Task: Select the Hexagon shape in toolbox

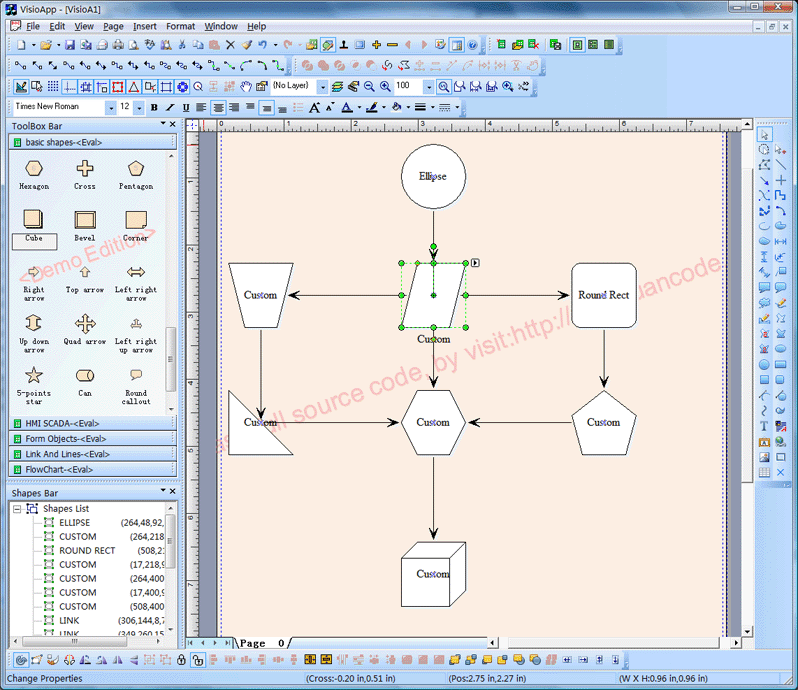Action: pyautogui.click(x=34, y=169)
